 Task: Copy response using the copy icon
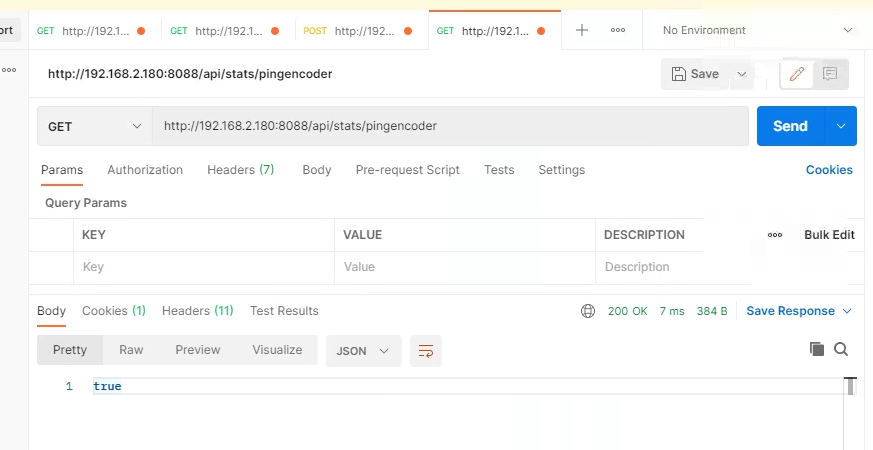click(817, 349)
